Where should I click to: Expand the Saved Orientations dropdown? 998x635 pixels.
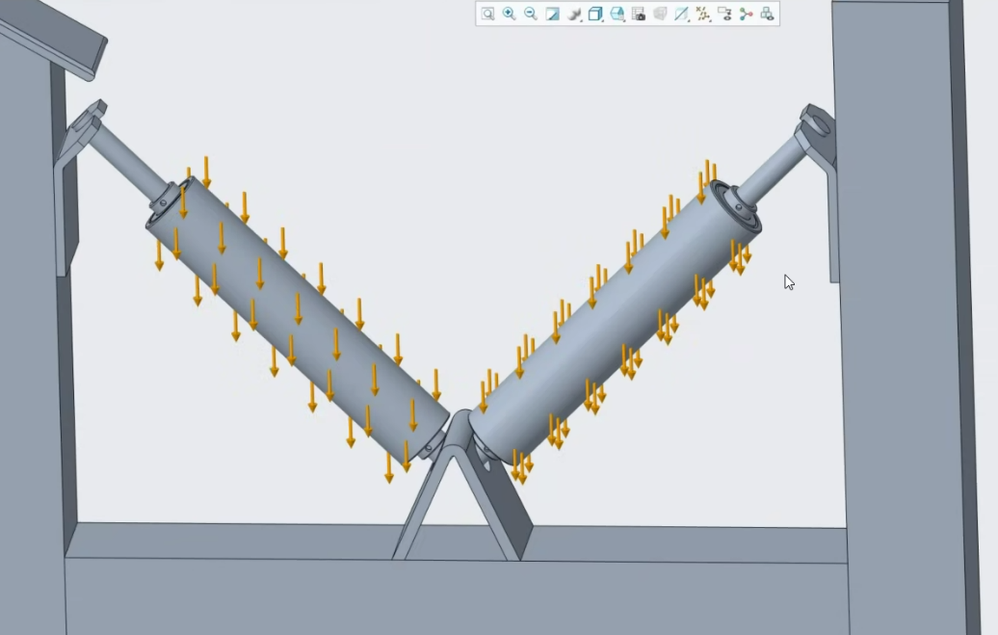pos(617,14)
